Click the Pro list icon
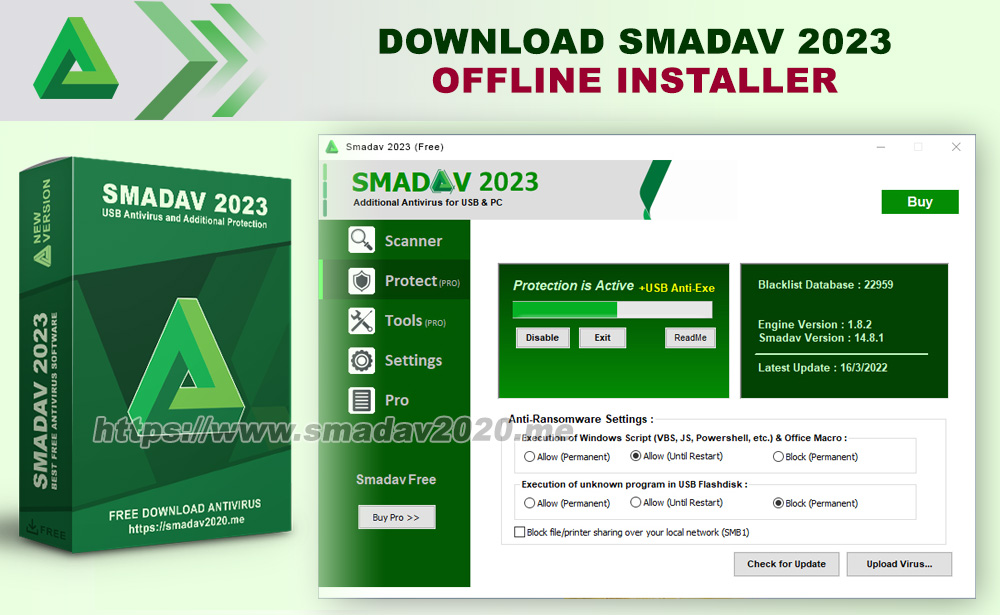This screenshot has height=615, width=1000. [x=362, y=401]
